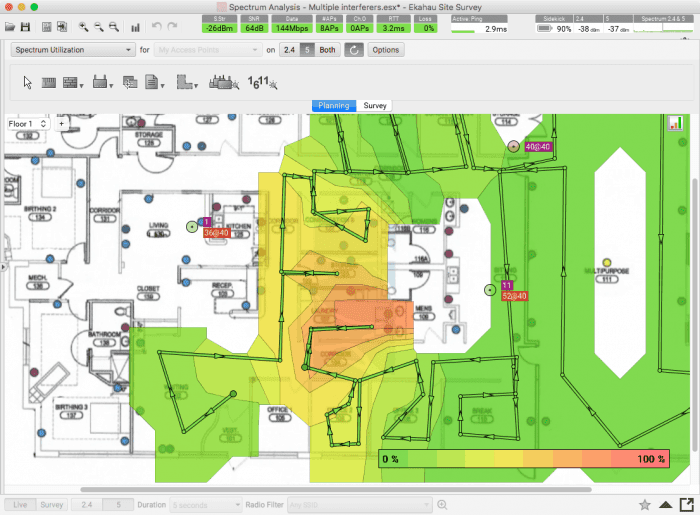The height and width of the screenshot is (515, 700).
Task: Expand the wall tool type arrow
Action: tap(81, 85)
